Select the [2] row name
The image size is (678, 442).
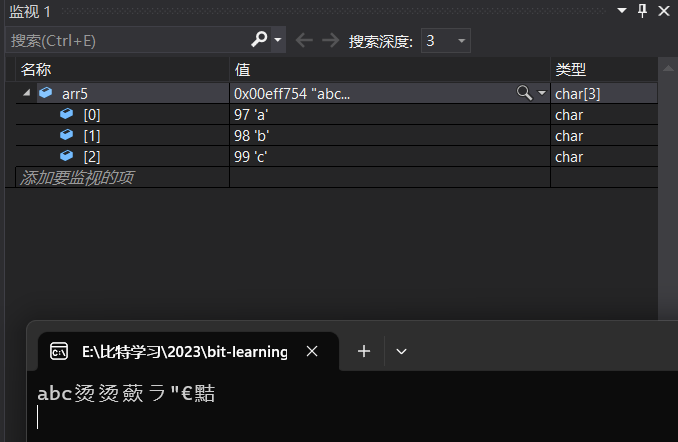92,157
